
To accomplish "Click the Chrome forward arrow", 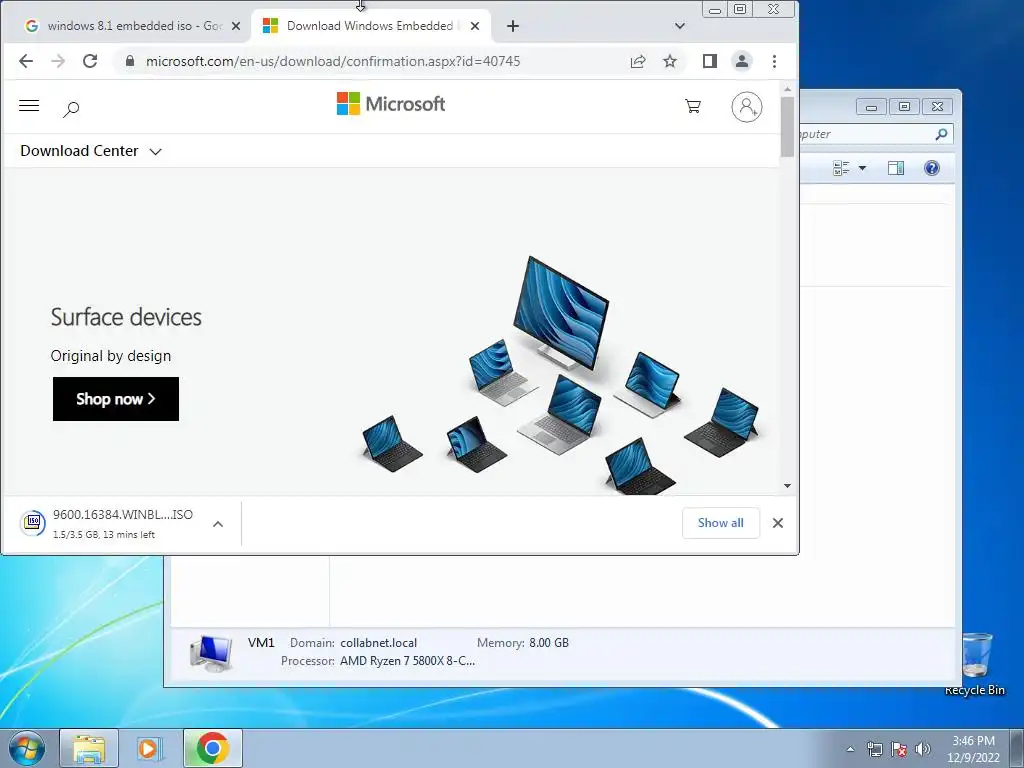I will click(x=58, y=61).
